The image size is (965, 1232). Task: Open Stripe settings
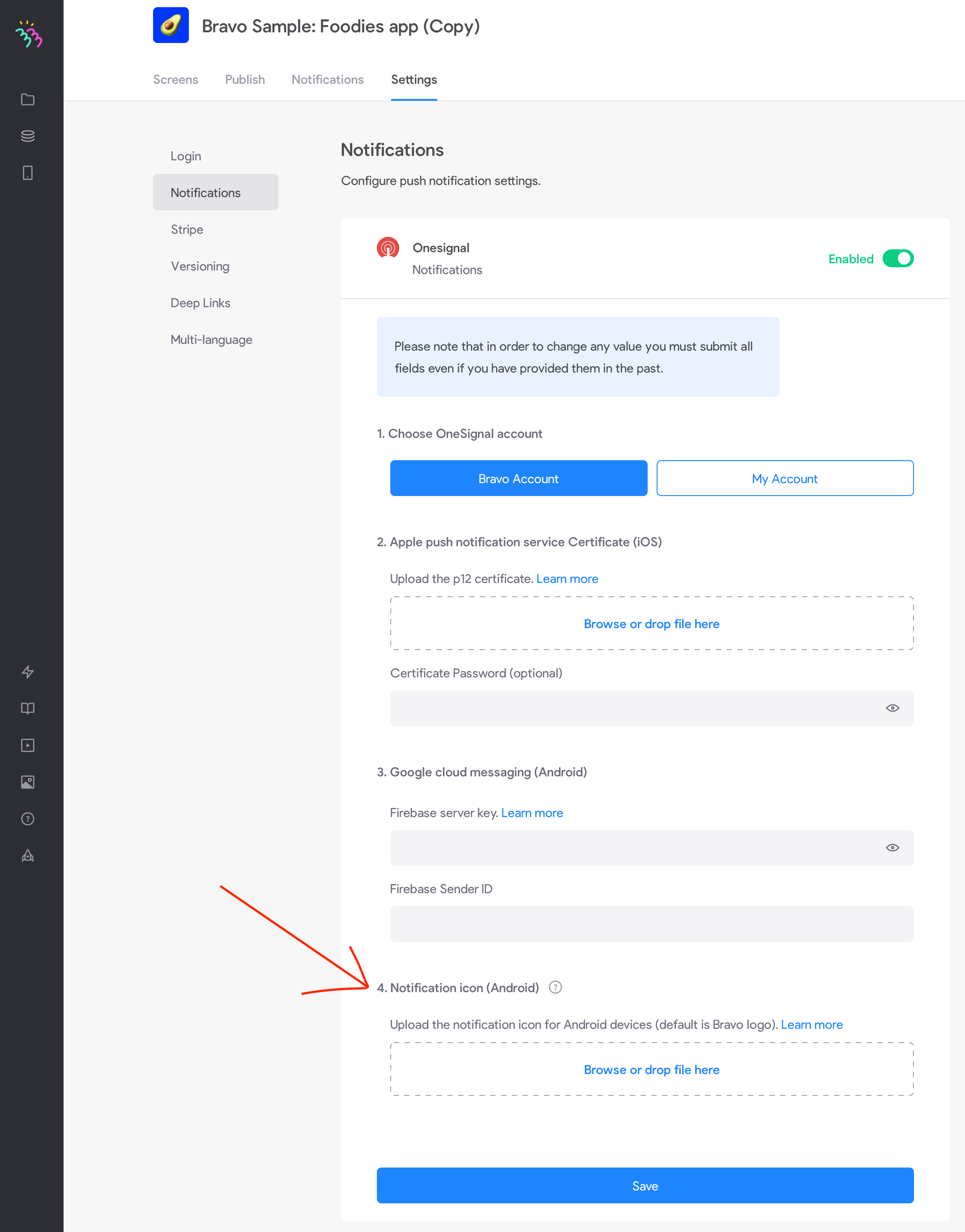[x=215, y=230]
